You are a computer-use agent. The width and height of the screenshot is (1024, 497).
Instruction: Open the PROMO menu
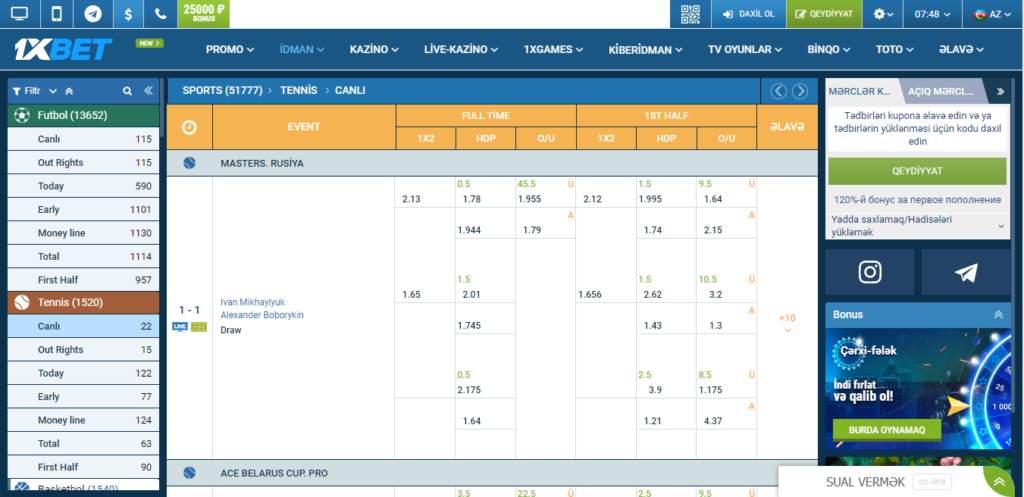230,49
